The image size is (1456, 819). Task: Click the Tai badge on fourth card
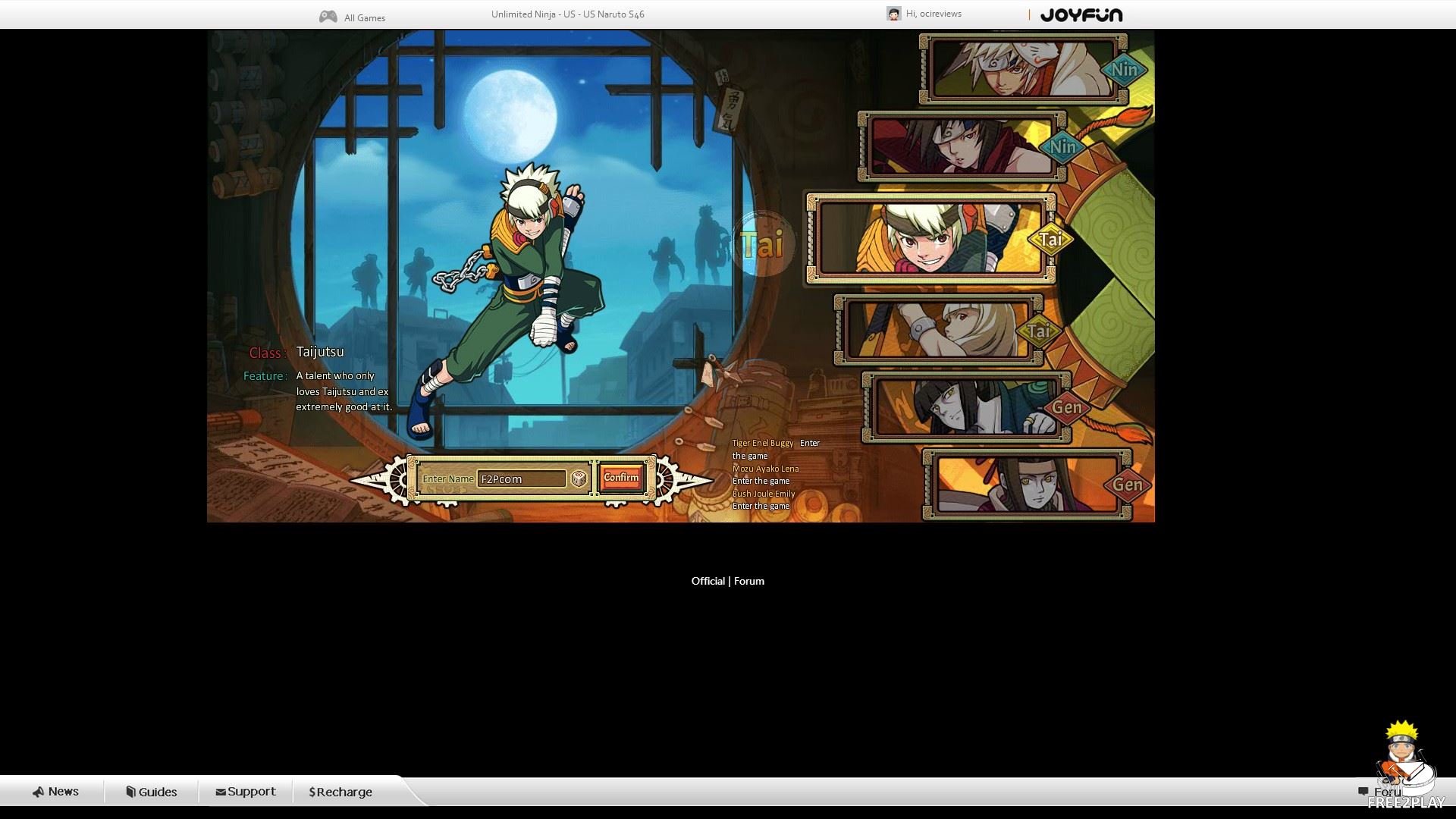pyautogui.click(x=1038, y=331)
